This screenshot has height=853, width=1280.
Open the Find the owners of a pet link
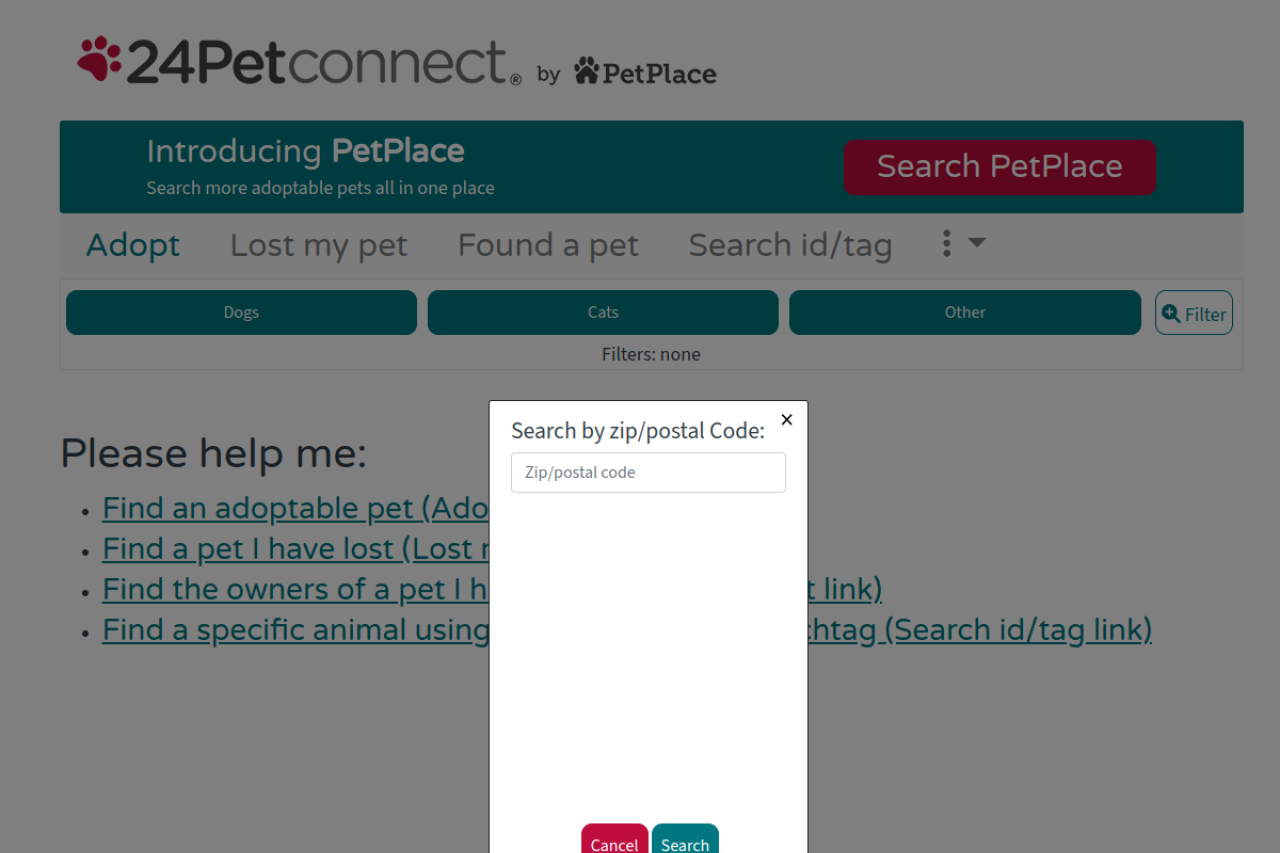pyautogui.click(x=295, y=590)
